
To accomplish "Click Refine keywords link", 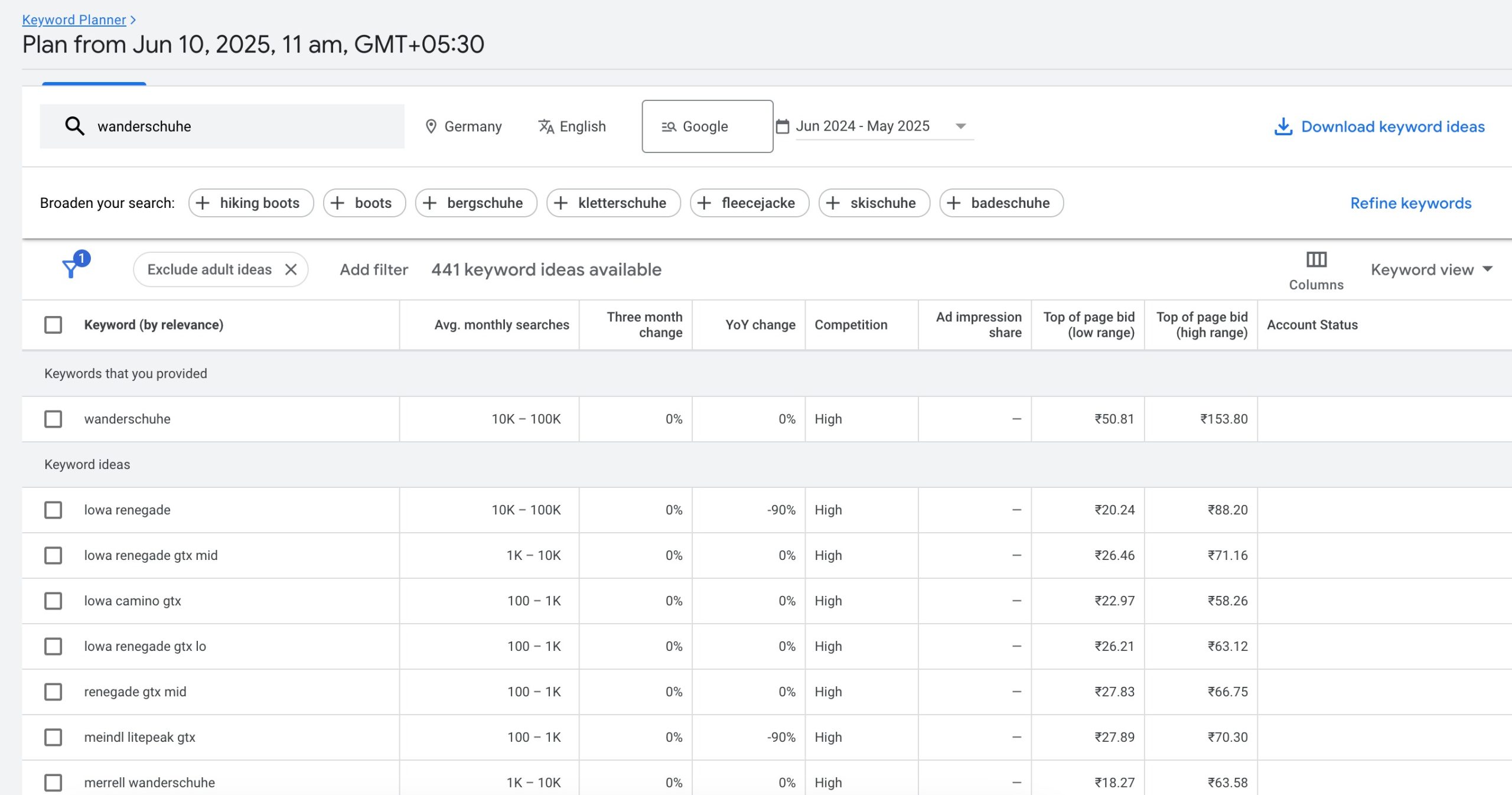I will tap(1410, 203).
